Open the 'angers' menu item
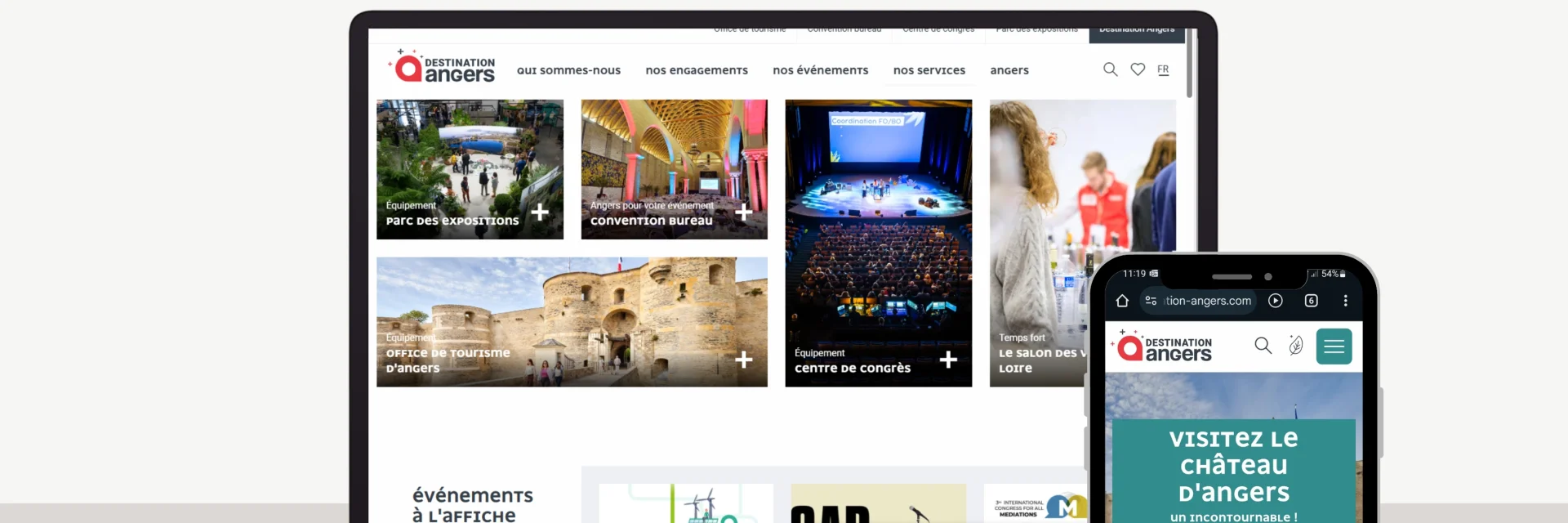 coord(1009,70)
